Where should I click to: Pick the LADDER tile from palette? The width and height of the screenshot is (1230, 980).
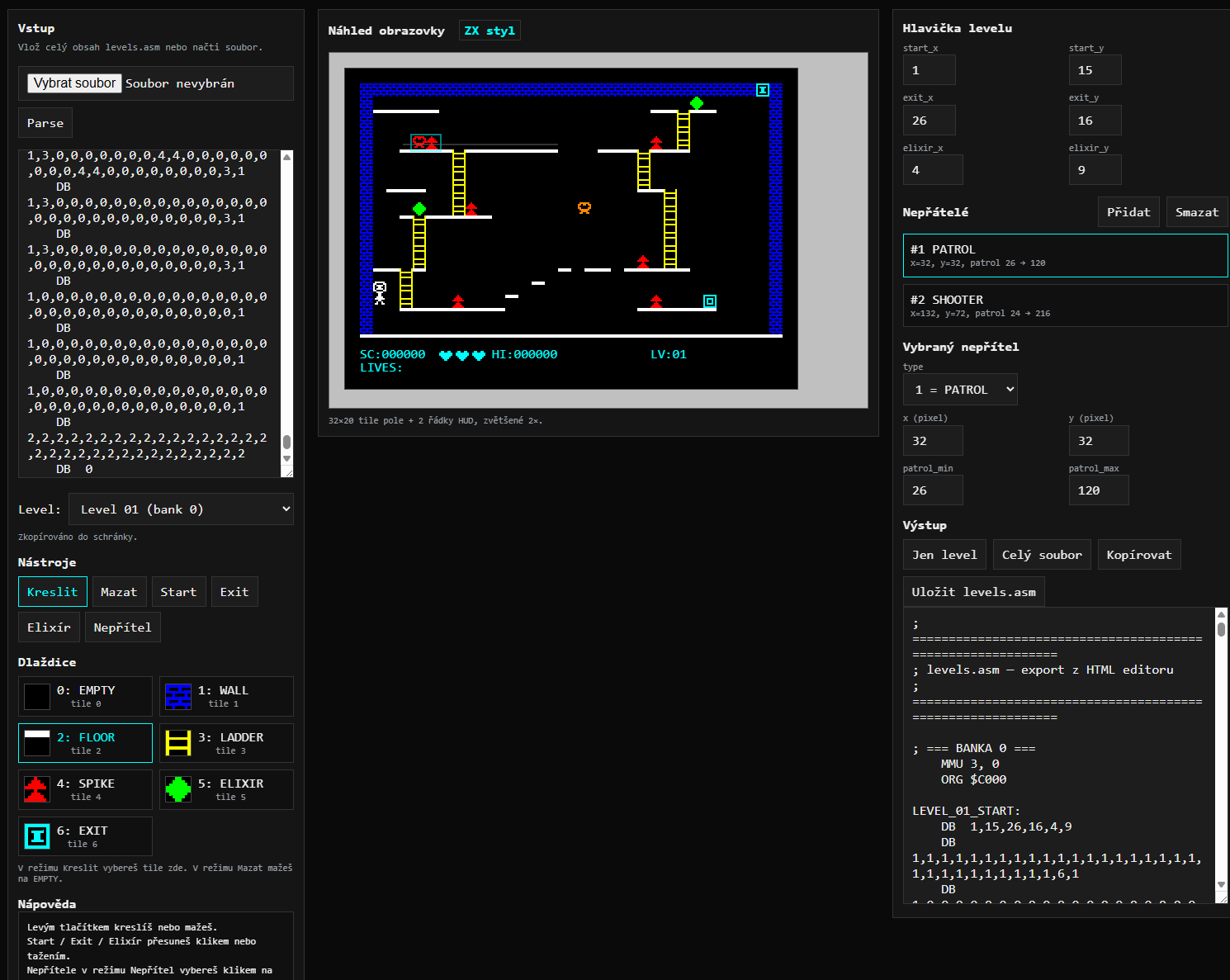click(178, 744)
